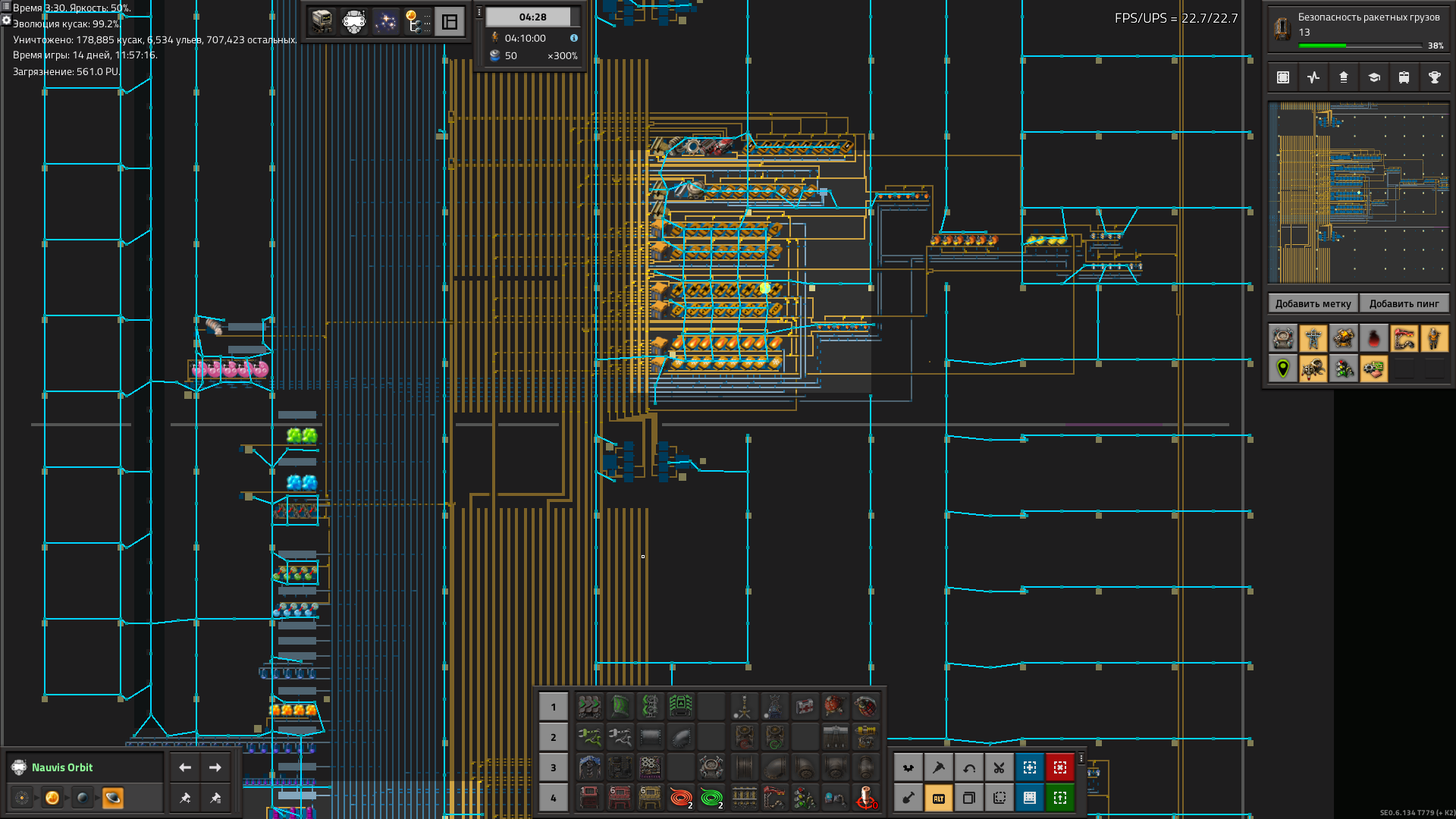Switch to quickbar row 1
Image resolution: width=1456 pixels, height=819 pixels.
tap(553, 707)
